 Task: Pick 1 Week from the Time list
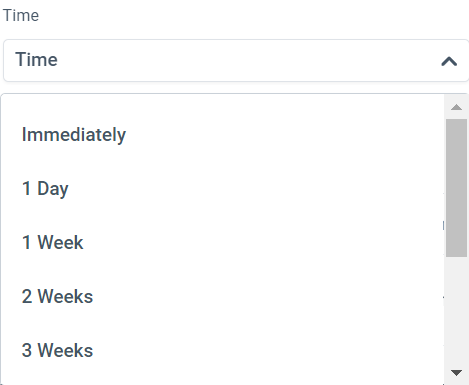click(222, 242)
